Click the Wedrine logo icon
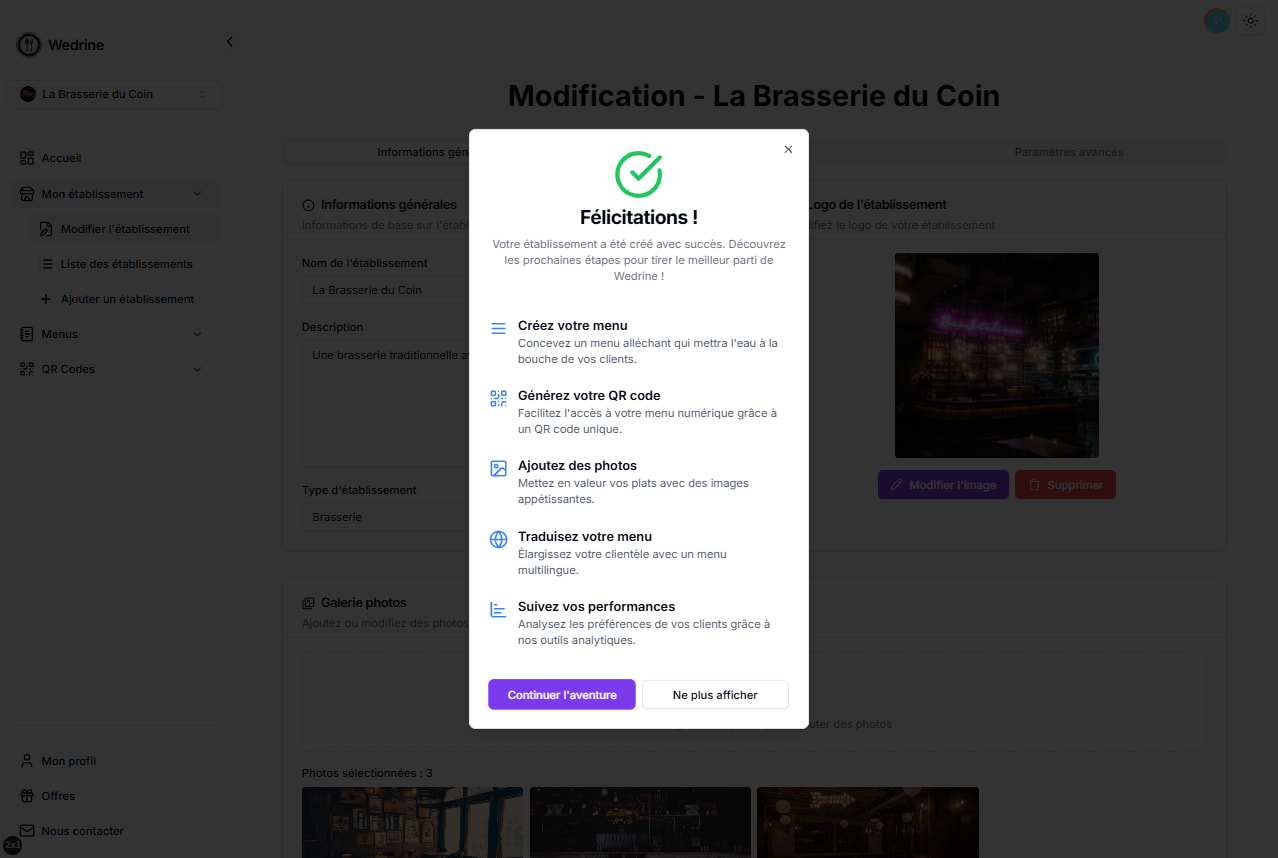The image size is (1278, 858). (x=29, y=45)
